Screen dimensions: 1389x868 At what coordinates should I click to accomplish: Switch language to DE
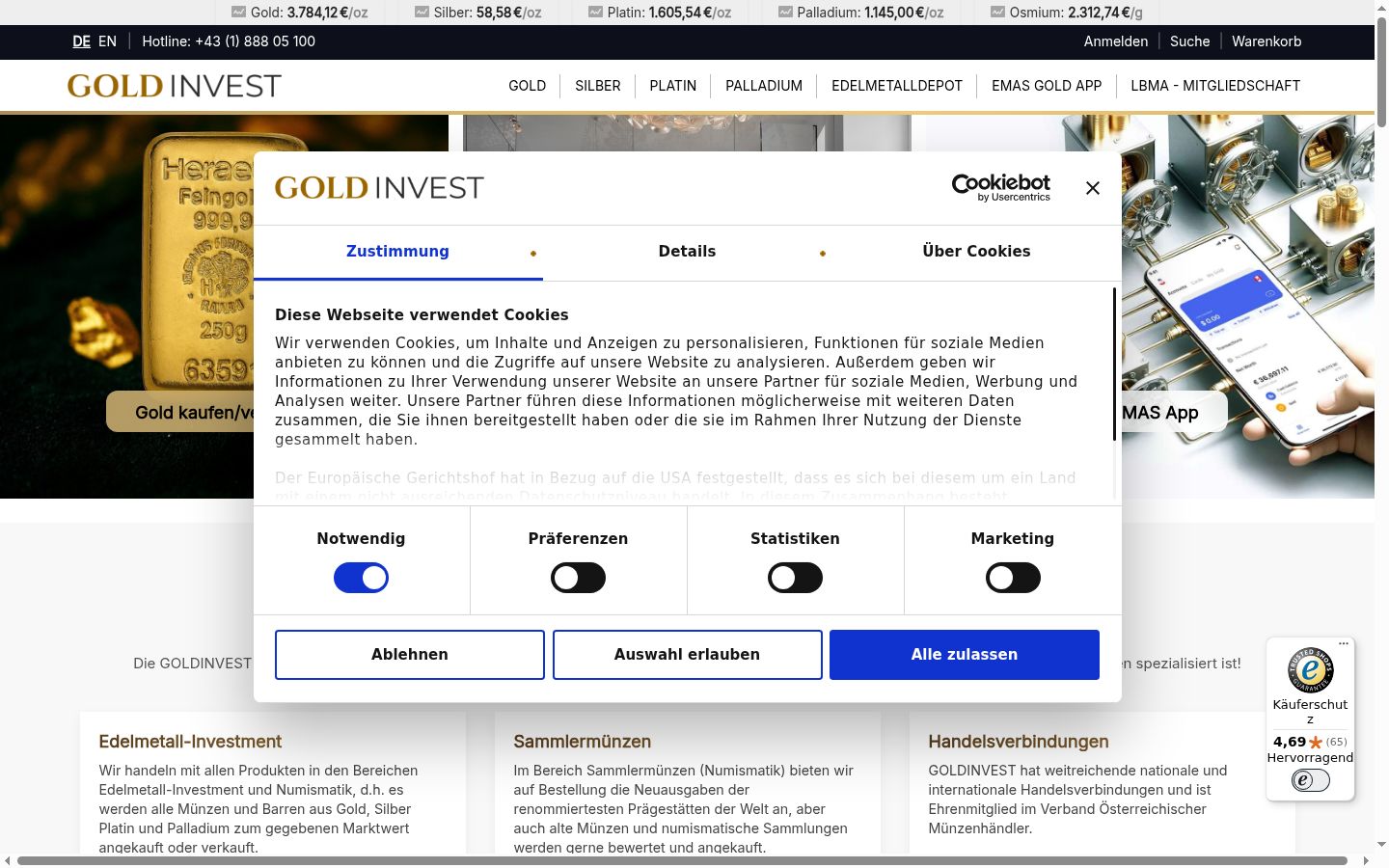pos(82,41)
